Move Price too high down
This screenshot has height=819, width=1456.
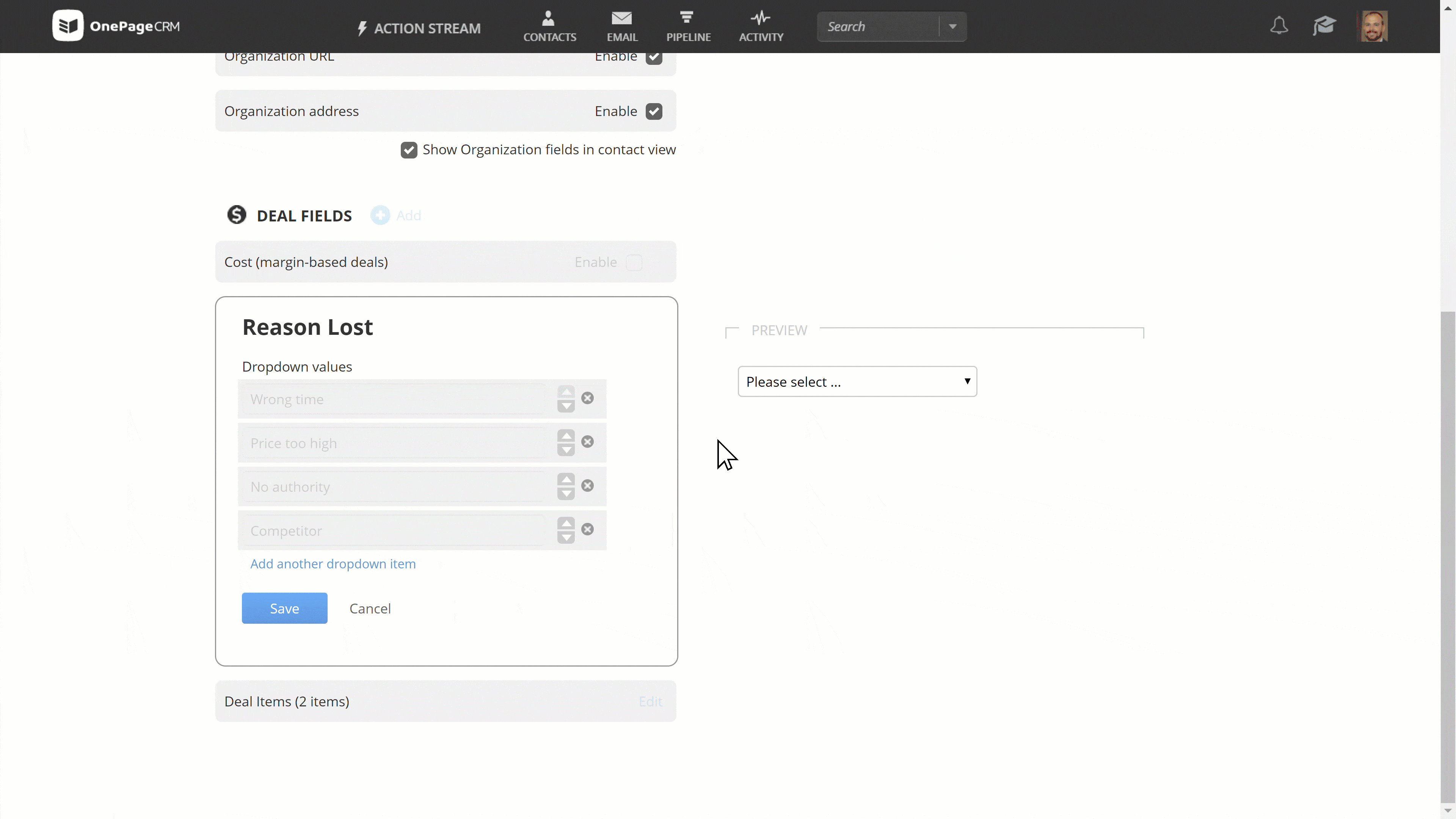566,450
